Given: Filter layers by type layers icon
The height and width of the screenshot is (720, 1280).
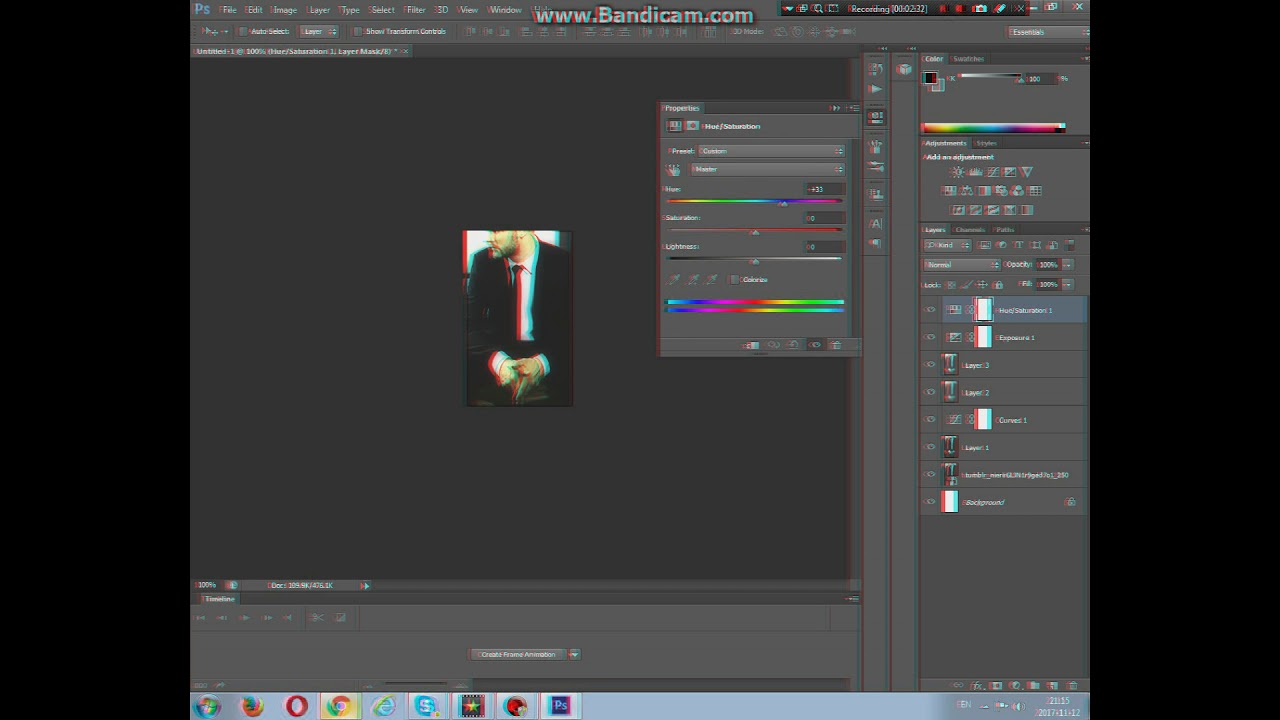Looking at the screenshot, I should [1019, 245].
